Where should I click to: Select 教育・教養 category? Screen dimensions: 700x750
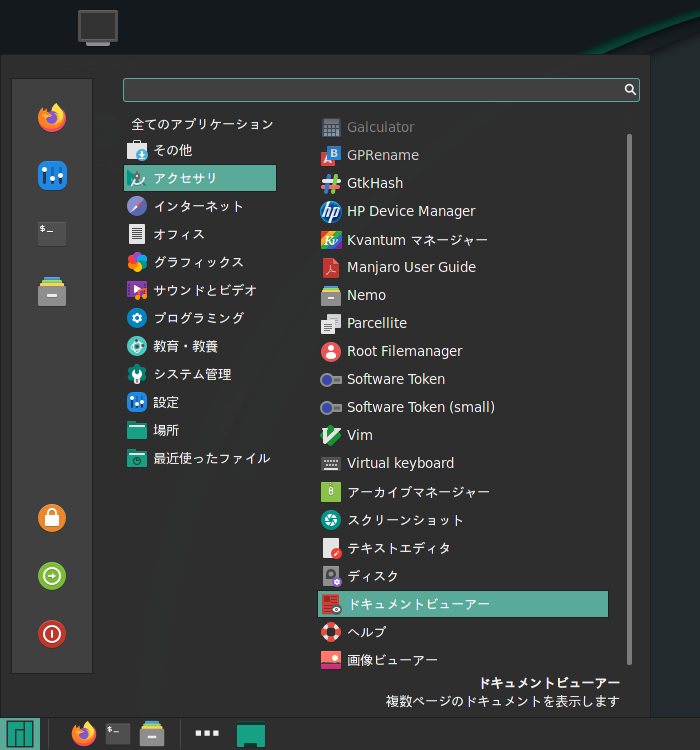pyautogui.click(x=200, y=346)
